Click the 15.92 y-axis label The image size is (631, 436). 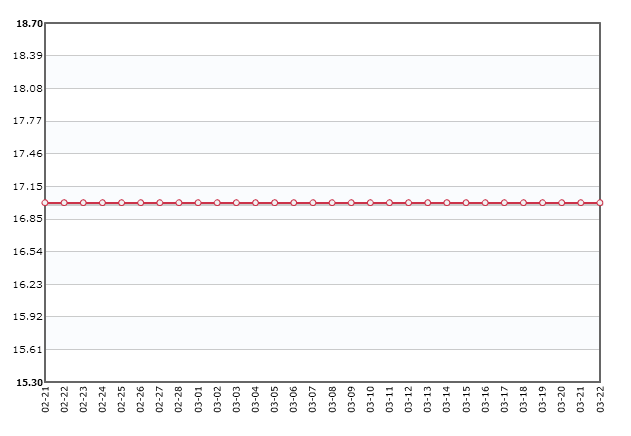pyautogui.click(x=27, y=316)
